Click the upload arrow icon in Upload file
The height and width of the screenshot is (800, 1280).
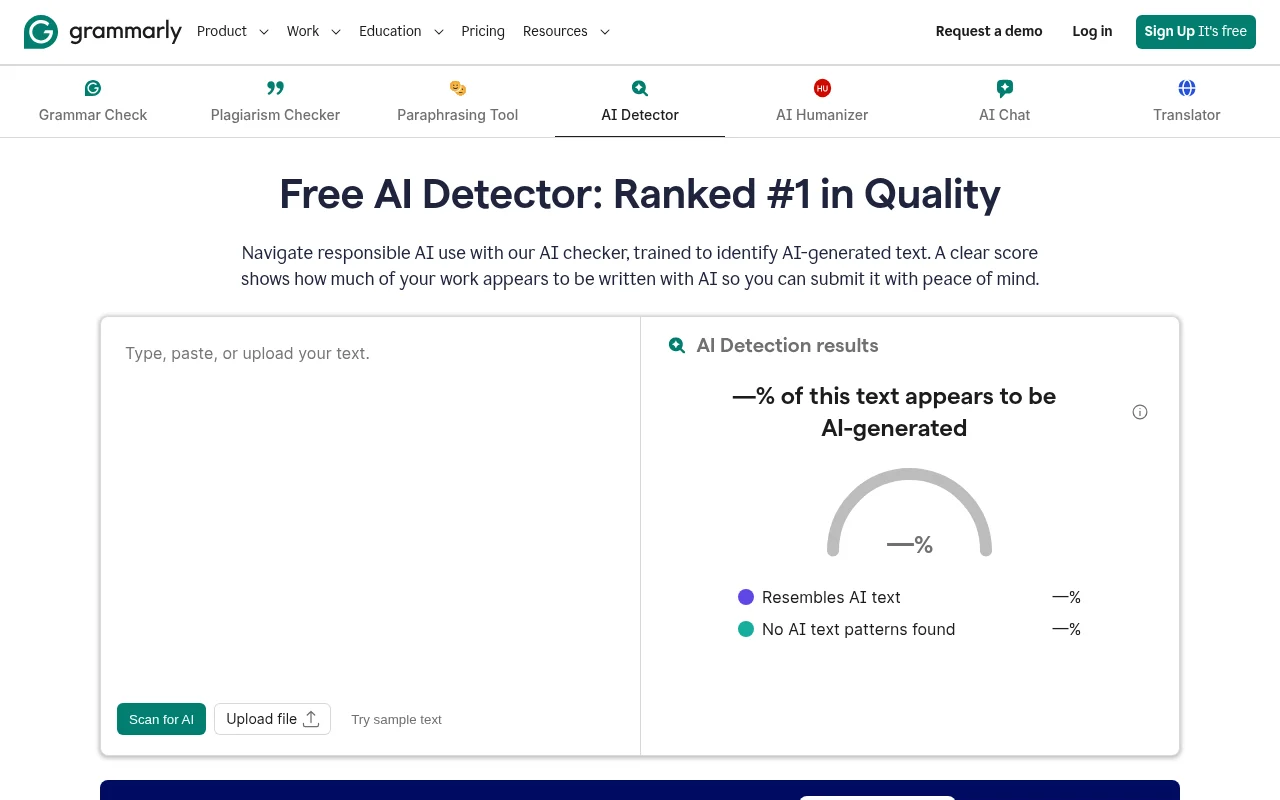click(x=311, y=719)
